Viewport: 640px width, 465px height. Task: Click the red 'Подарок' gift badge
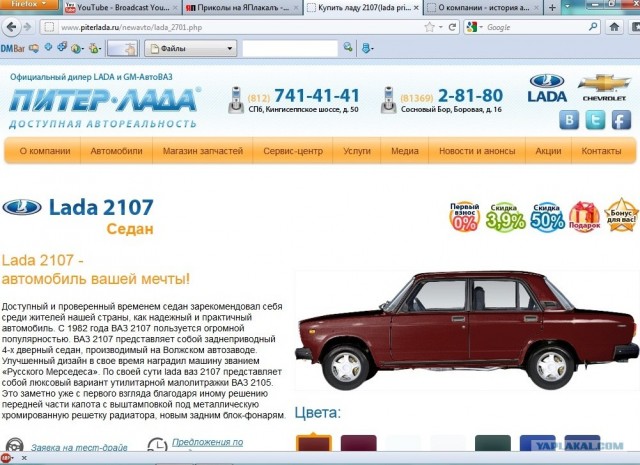point(584,217)
